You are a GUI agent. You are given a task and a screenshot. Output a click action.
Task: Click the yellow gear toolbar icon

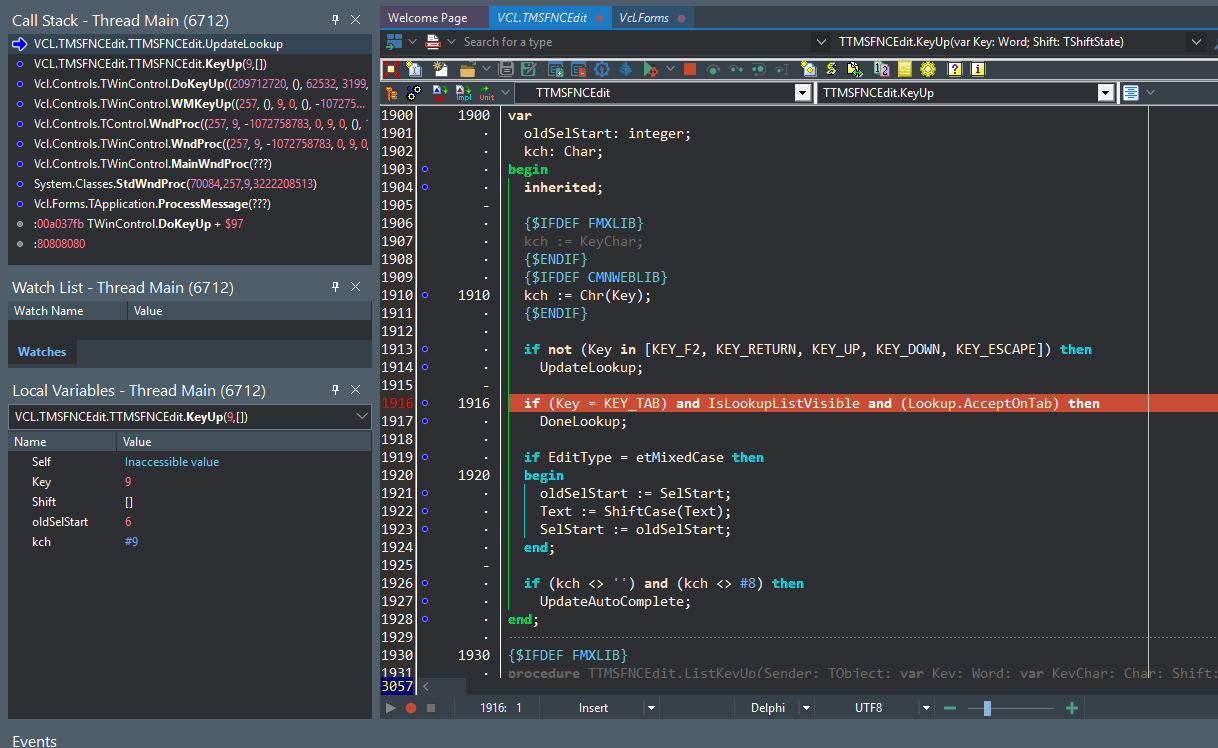[928, 69]
